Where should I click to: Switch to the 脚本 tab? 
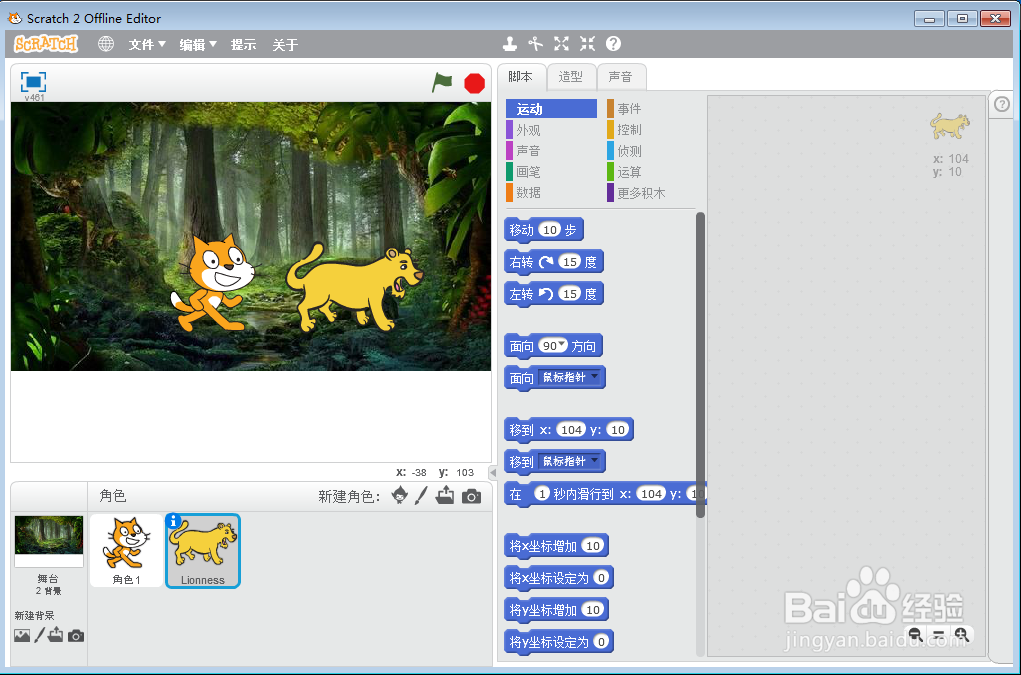tap(520, 77)
